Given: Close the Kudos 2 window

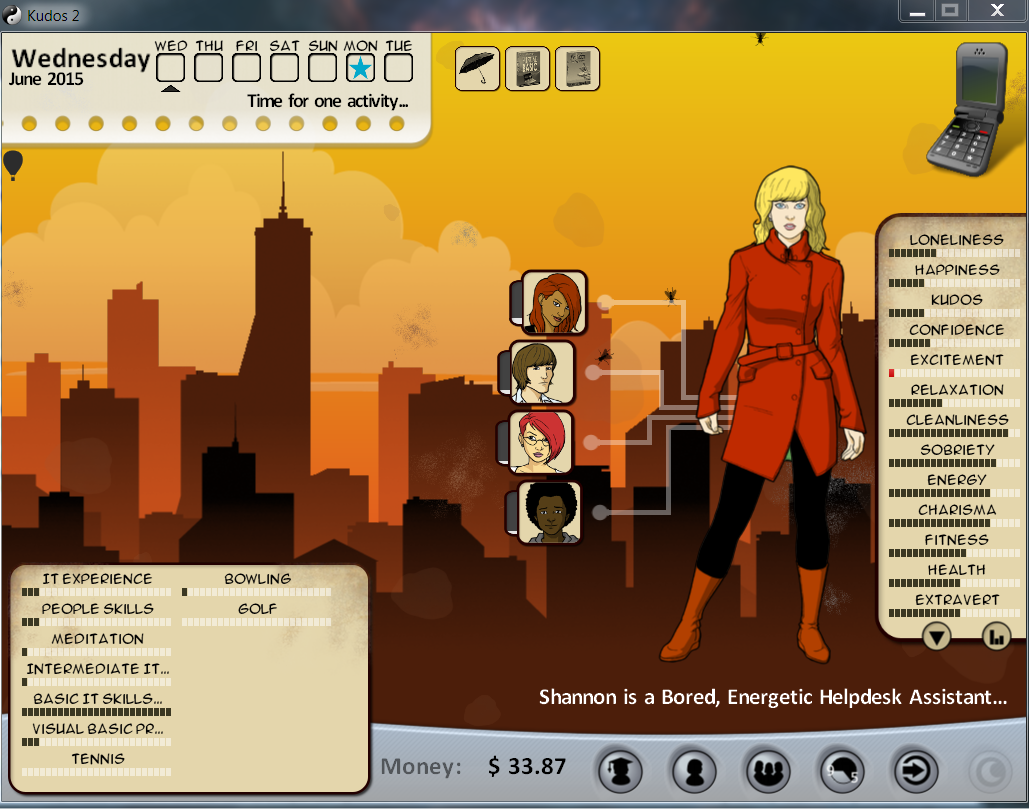Looking at the screenshot, I should click(997, 11).
